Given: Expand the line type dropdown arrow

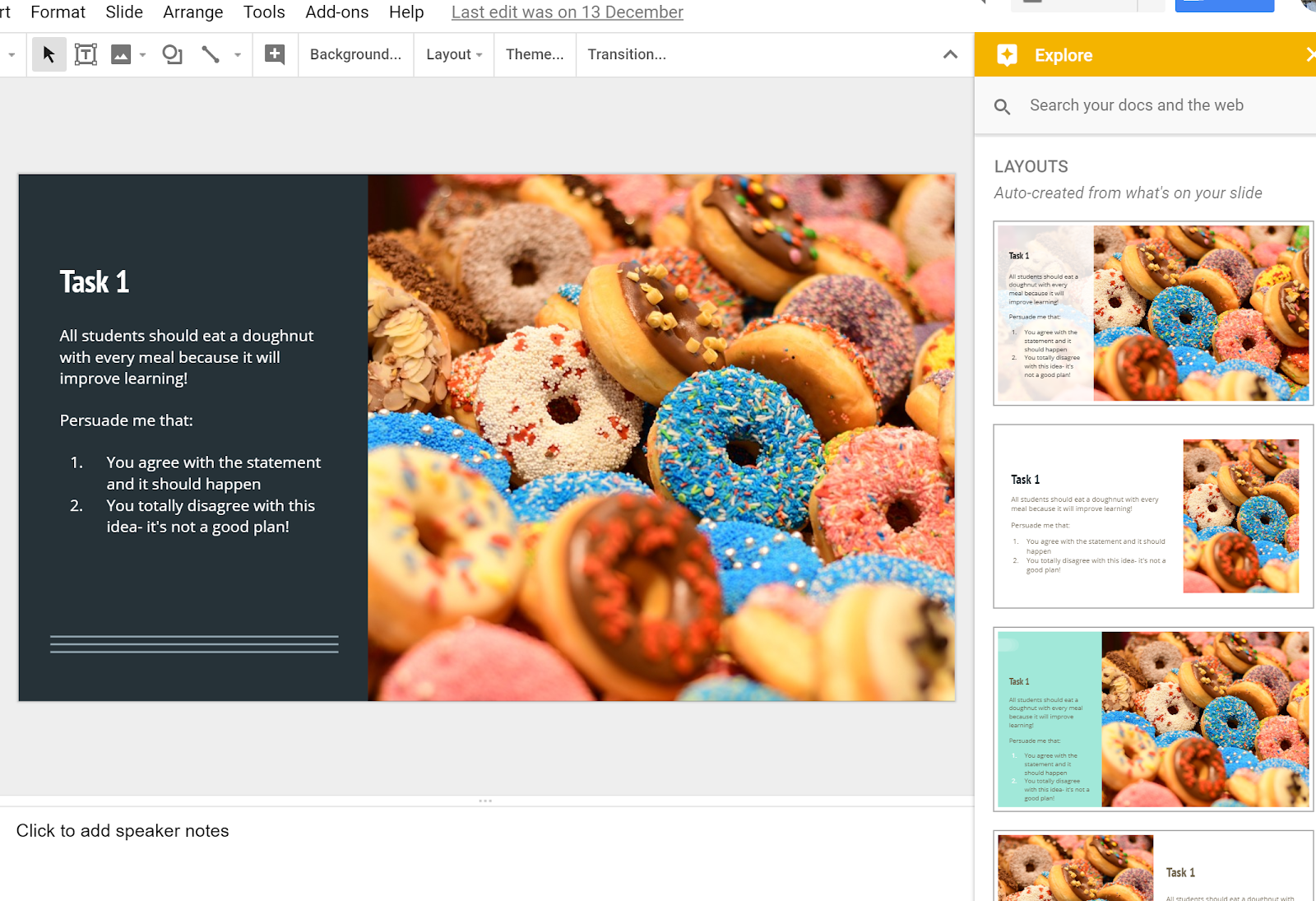Looking at the screenshot, I should [x=238, y=55].
